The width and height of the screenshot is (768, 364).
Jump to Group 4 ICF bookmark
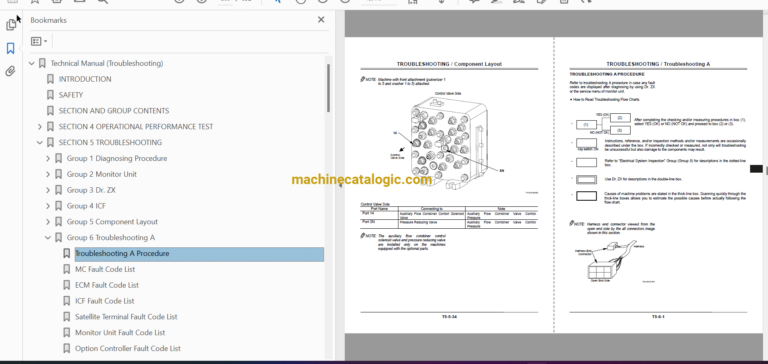86,206
